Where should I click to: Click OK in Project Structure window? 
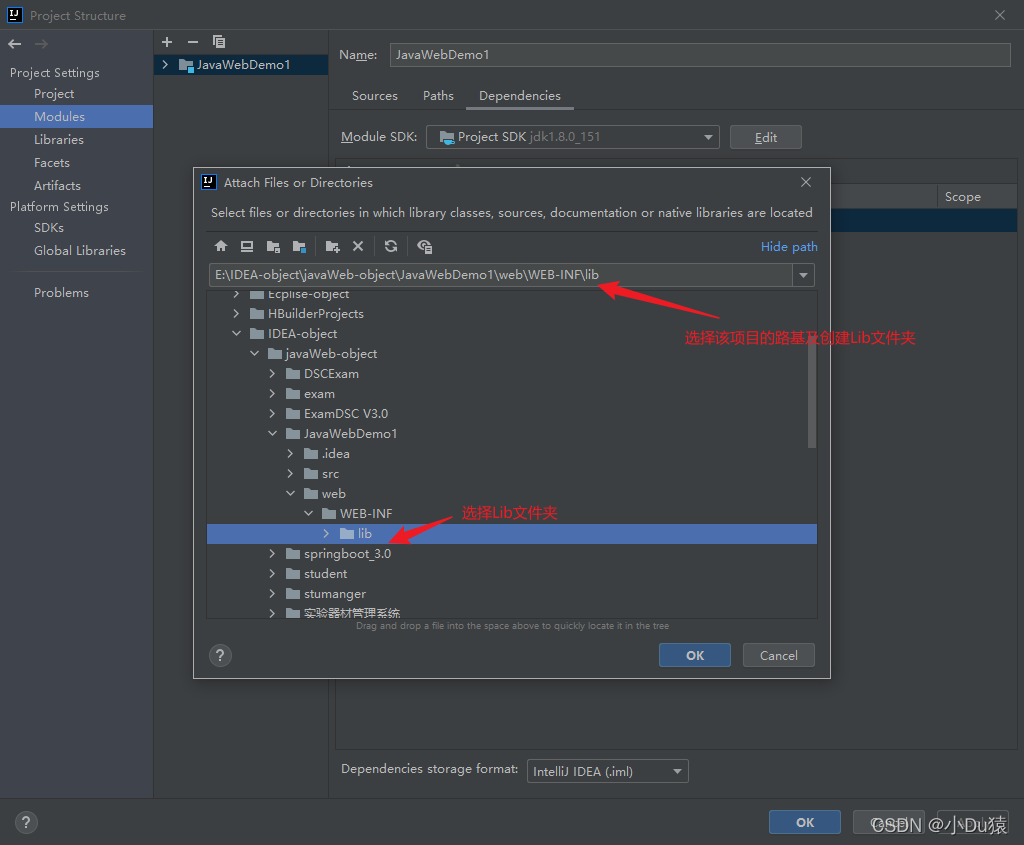point(805,822)
